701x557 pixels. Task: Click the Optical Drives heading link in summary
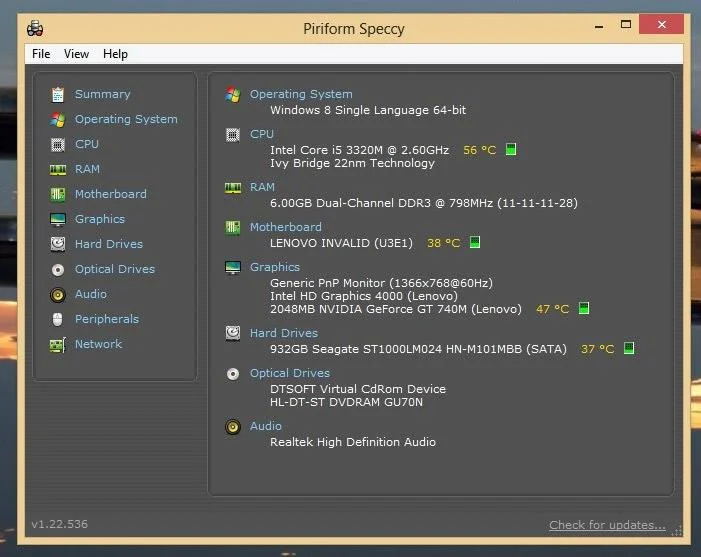290,374
